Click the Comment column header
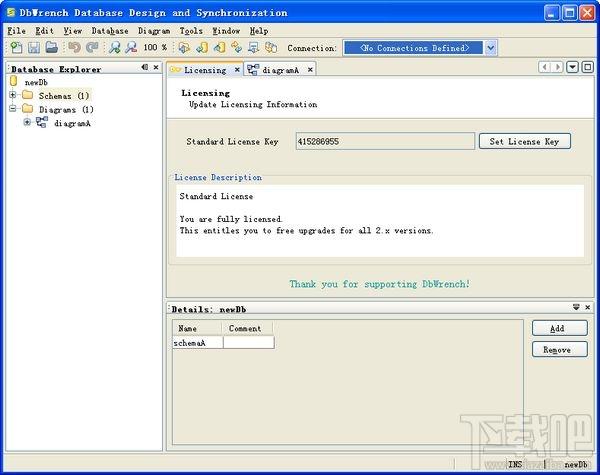The image size is (600, 475). click(x=248, y=328)
